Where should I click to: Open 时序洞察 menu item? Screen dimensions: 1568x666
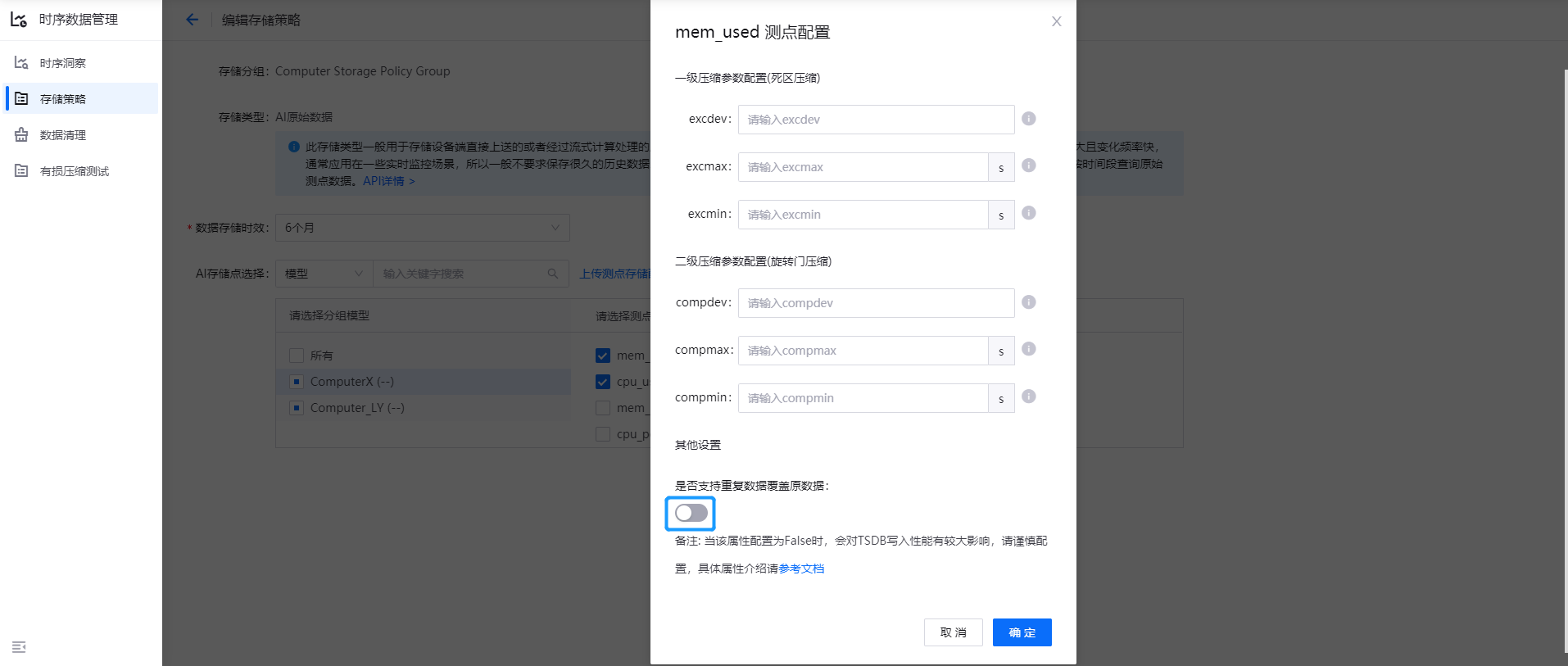(82, 62)
